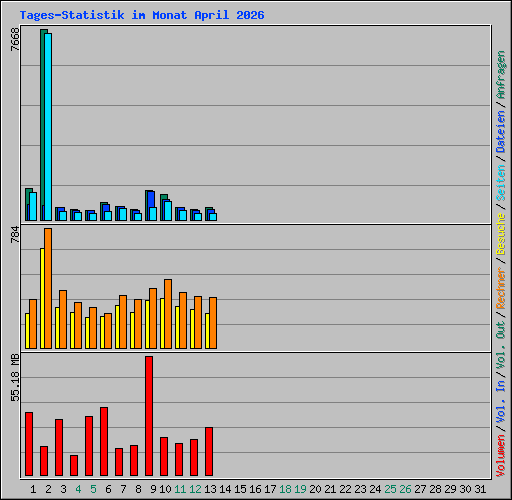Click the tall red Volumen bar for day 9
The height and width of the screenshot is (500, 512).
pyautogui.click(x=149, y=416)
